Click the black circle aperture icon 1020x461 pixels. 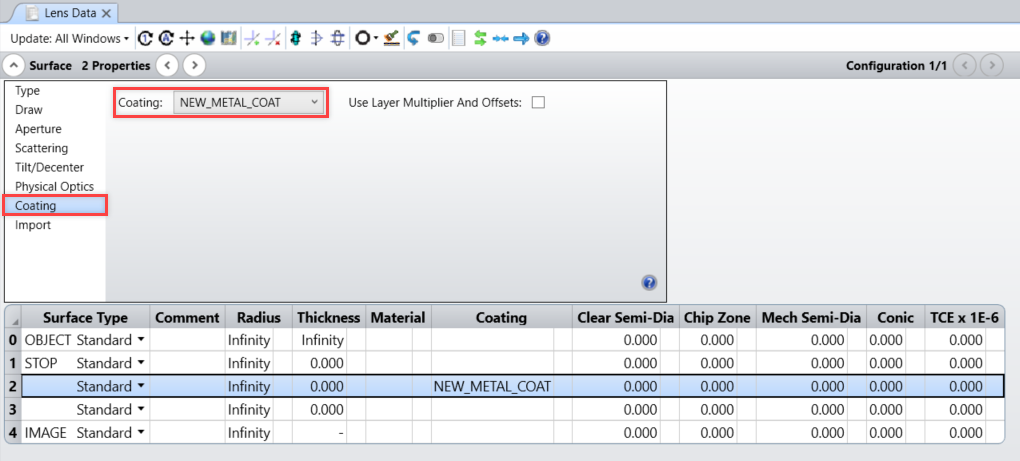click(362, 39)
